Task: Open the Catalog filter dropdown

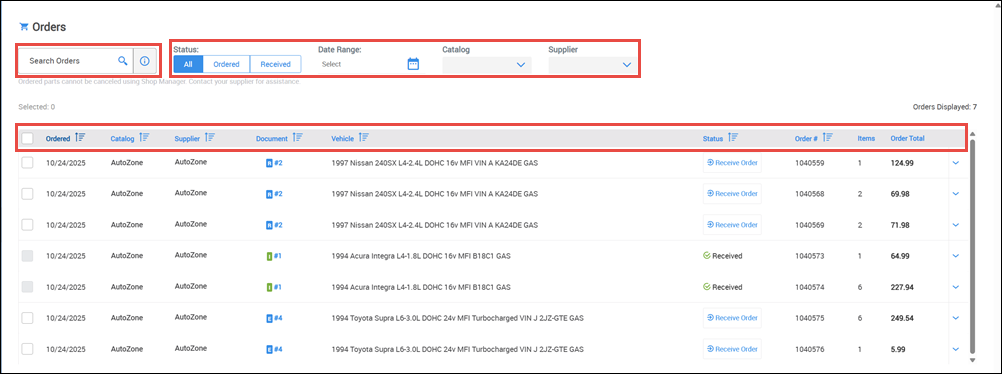Action: (487, 65)
